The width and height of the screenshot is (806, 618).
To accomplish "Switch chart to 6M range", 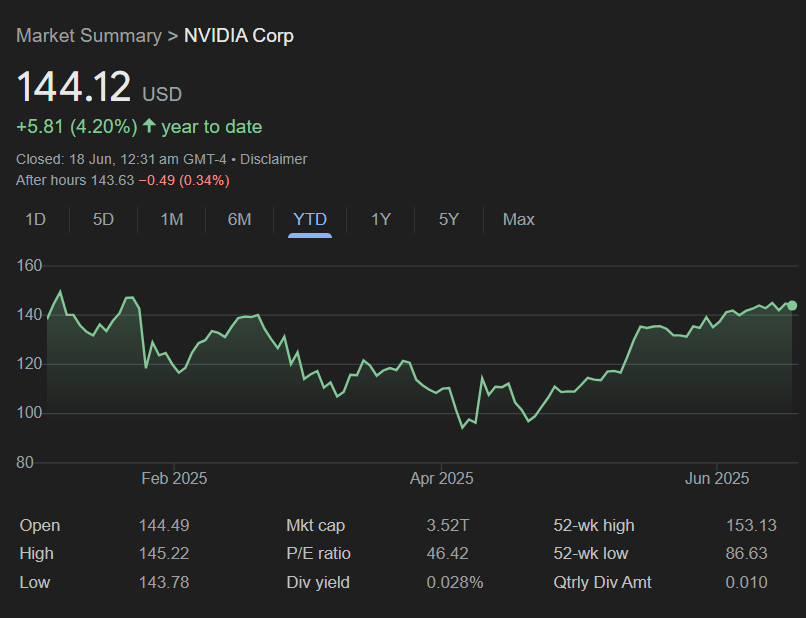I will (240, 220).
